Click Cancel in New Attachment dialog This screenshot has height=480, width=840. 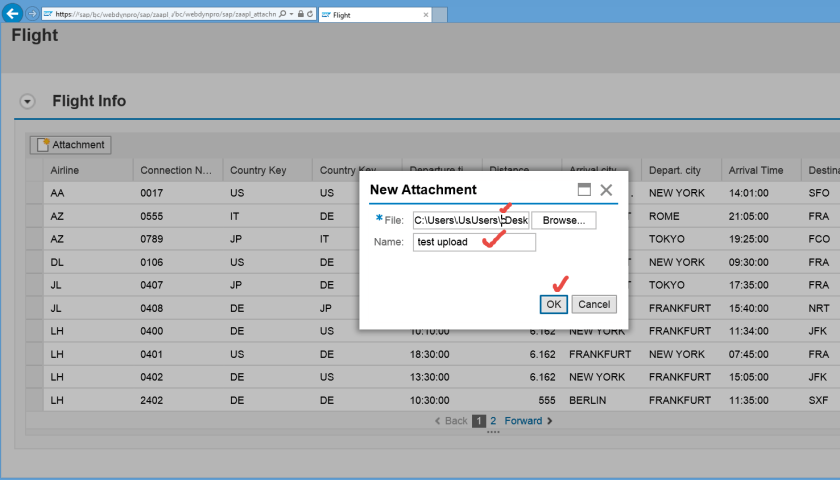click(594, 304)
